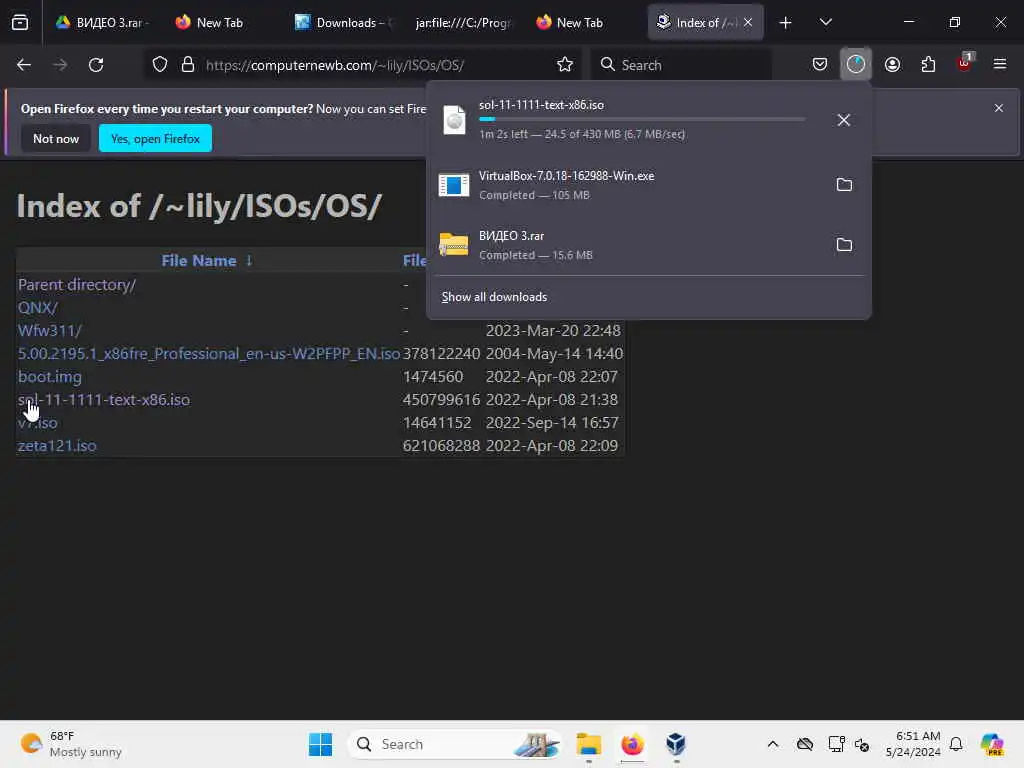Open a new browser tab
The width and height of the screenshot is (1024, 768).
point(786,23)
